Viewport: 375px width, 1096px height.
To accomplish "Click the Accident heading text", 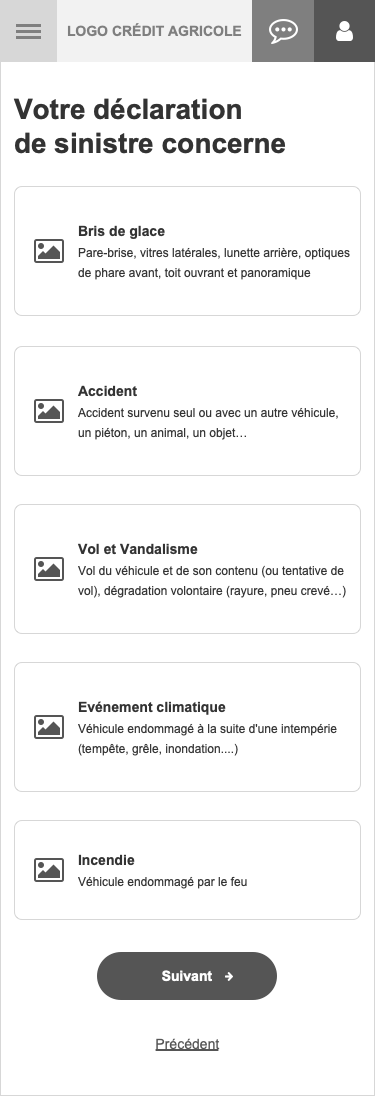I will 107,391.
